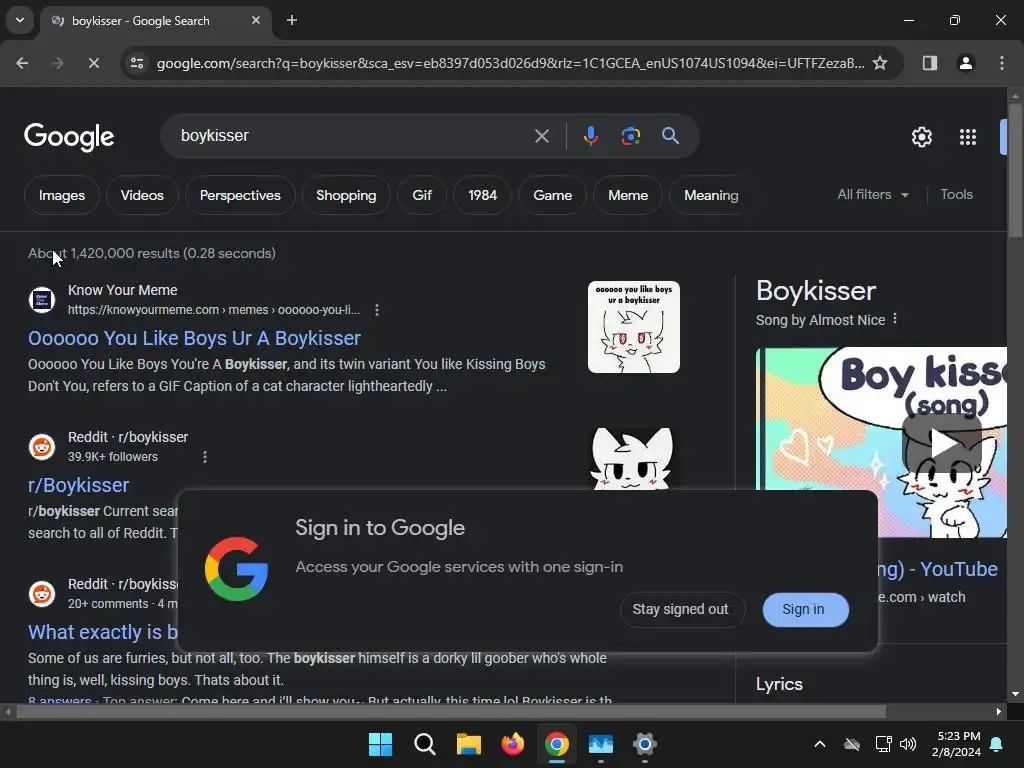Open the Google apps grid
This screenshot has width=1024, height=768.
[x=968, y=137]
